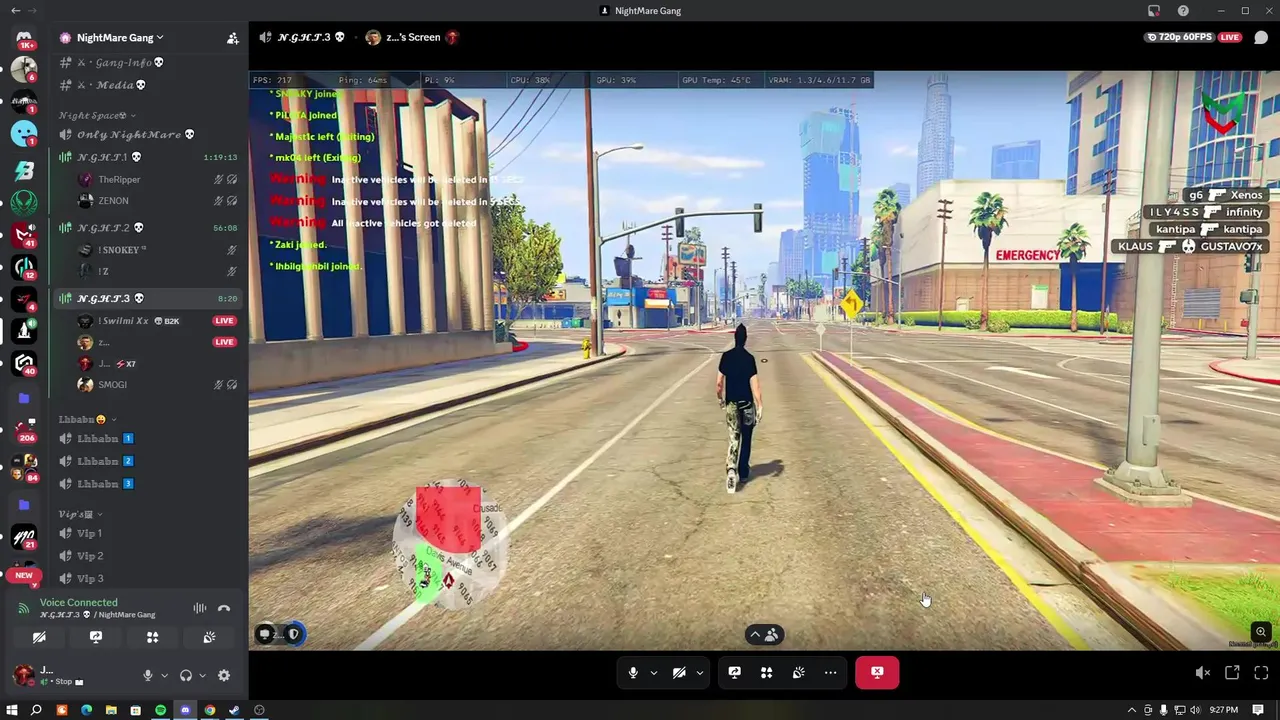The image size is (1280, 720).
Task: Collapse the Vip's category
Action: point(80,514)
